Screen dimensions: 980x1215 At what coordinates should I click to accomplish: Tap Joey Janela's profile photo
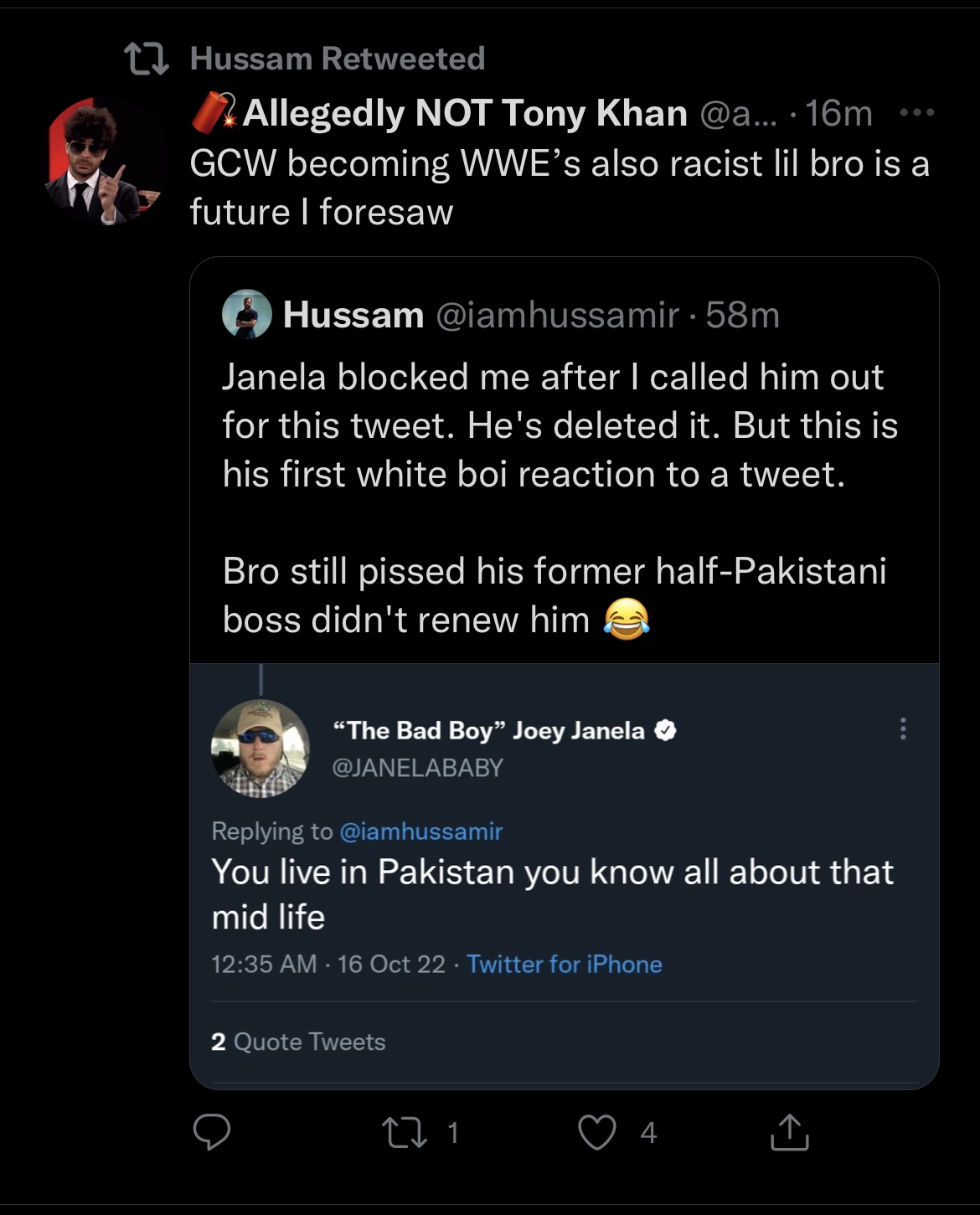click(260, 748)
